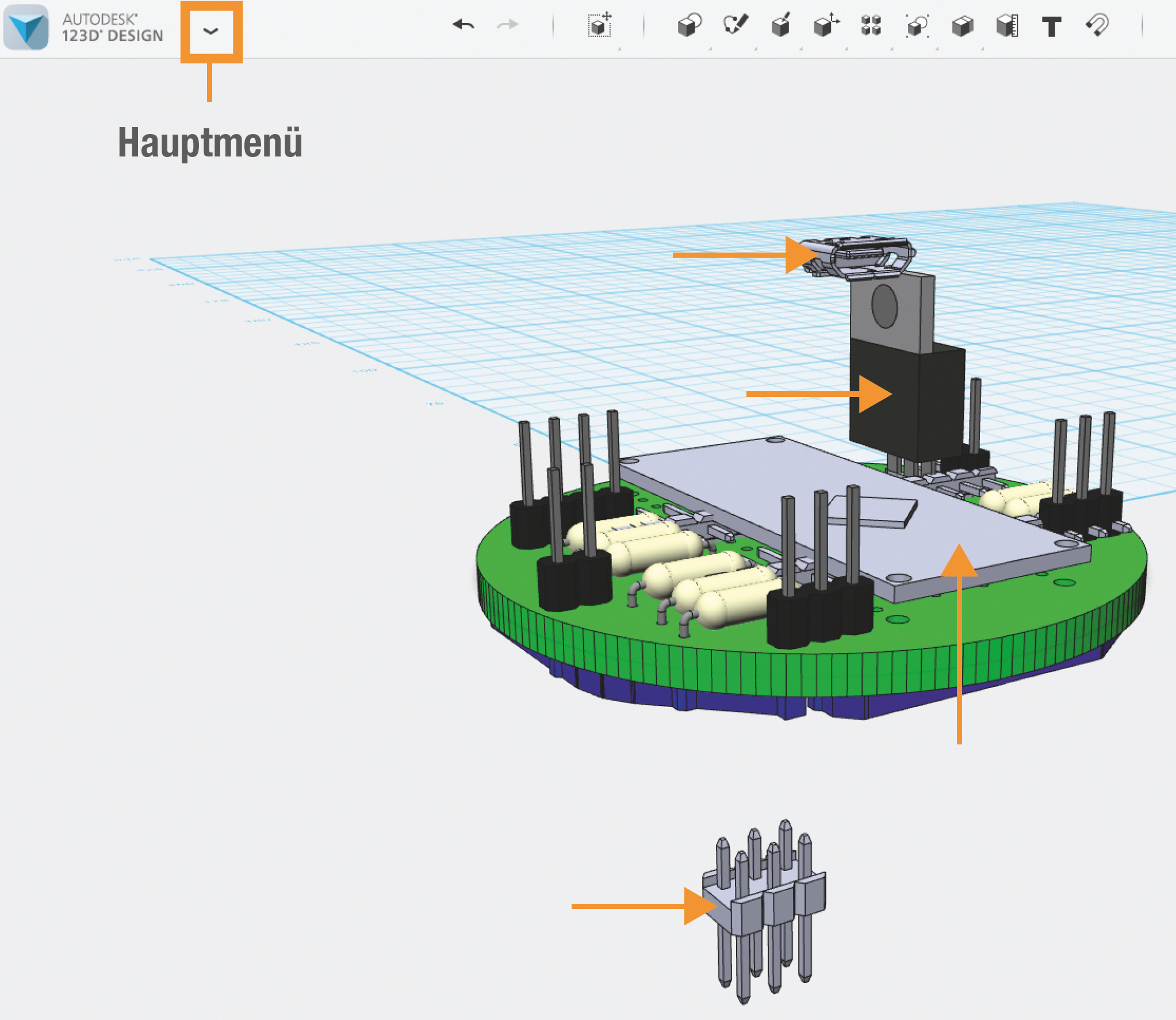1176x1020 pixels.
Task: Select the Modify tool
Action: [x=826, y=25]
